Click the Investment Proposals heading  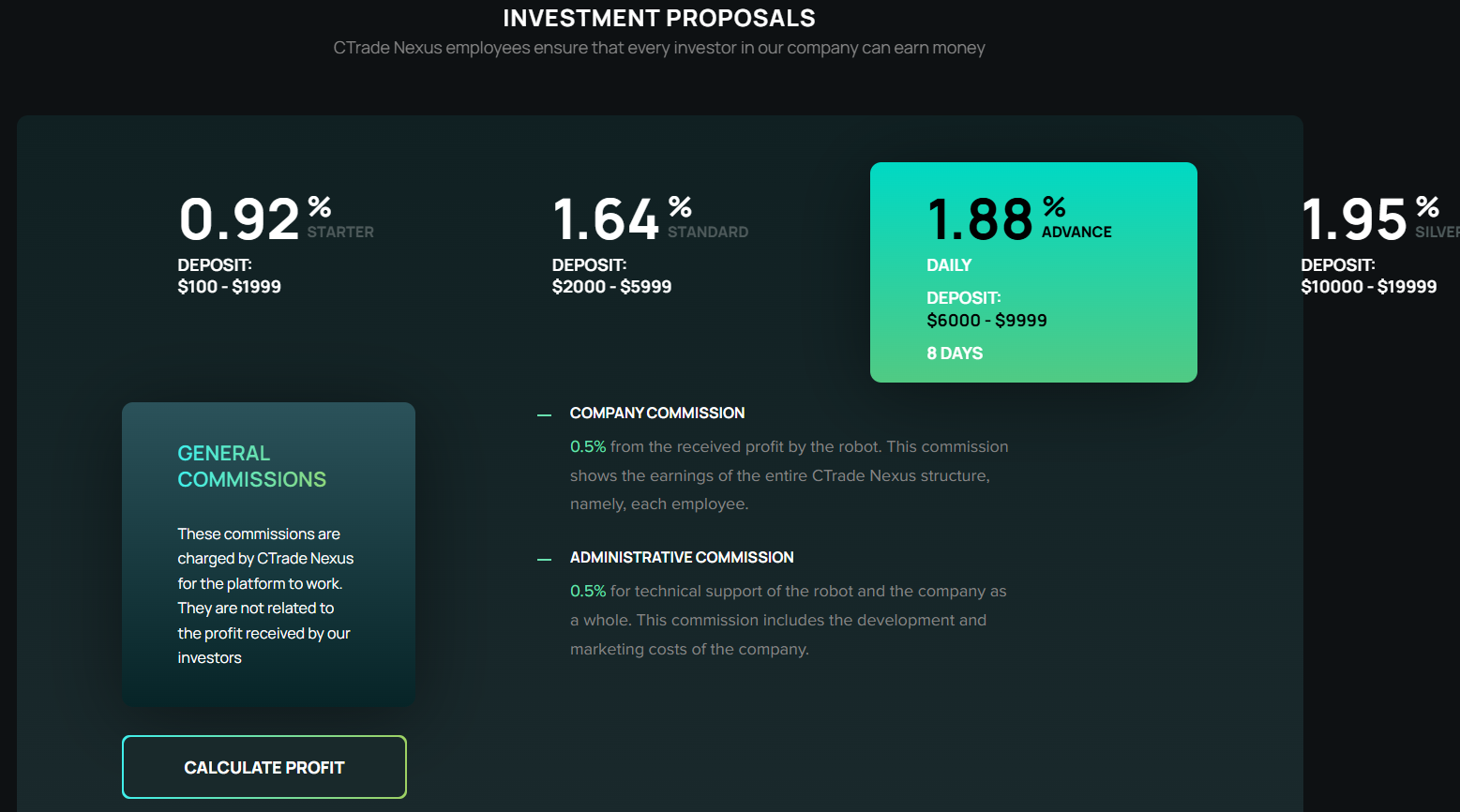pyautogui.click(x=658, y=19)
